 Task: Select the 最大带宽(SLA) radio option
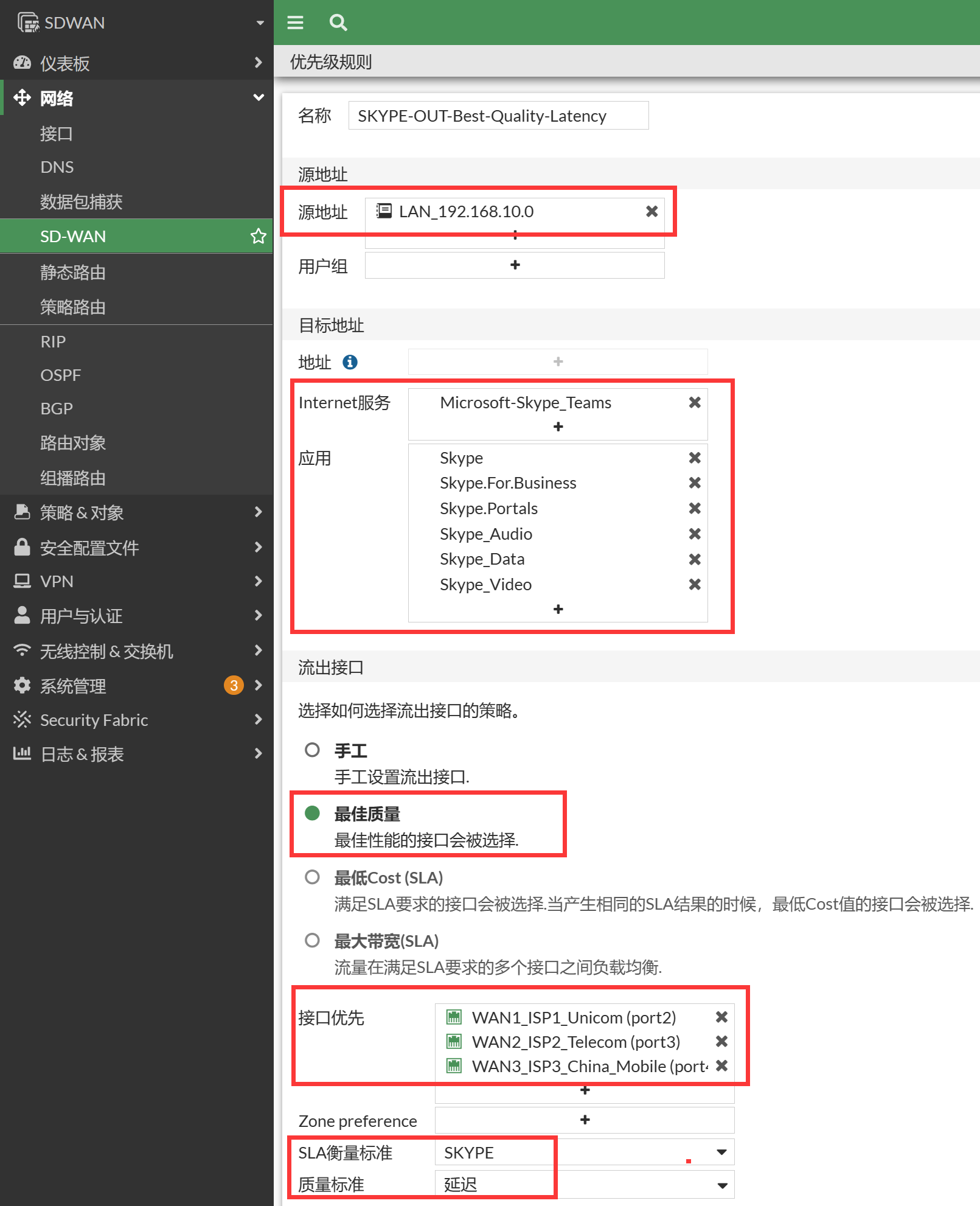tap(312, 940)
